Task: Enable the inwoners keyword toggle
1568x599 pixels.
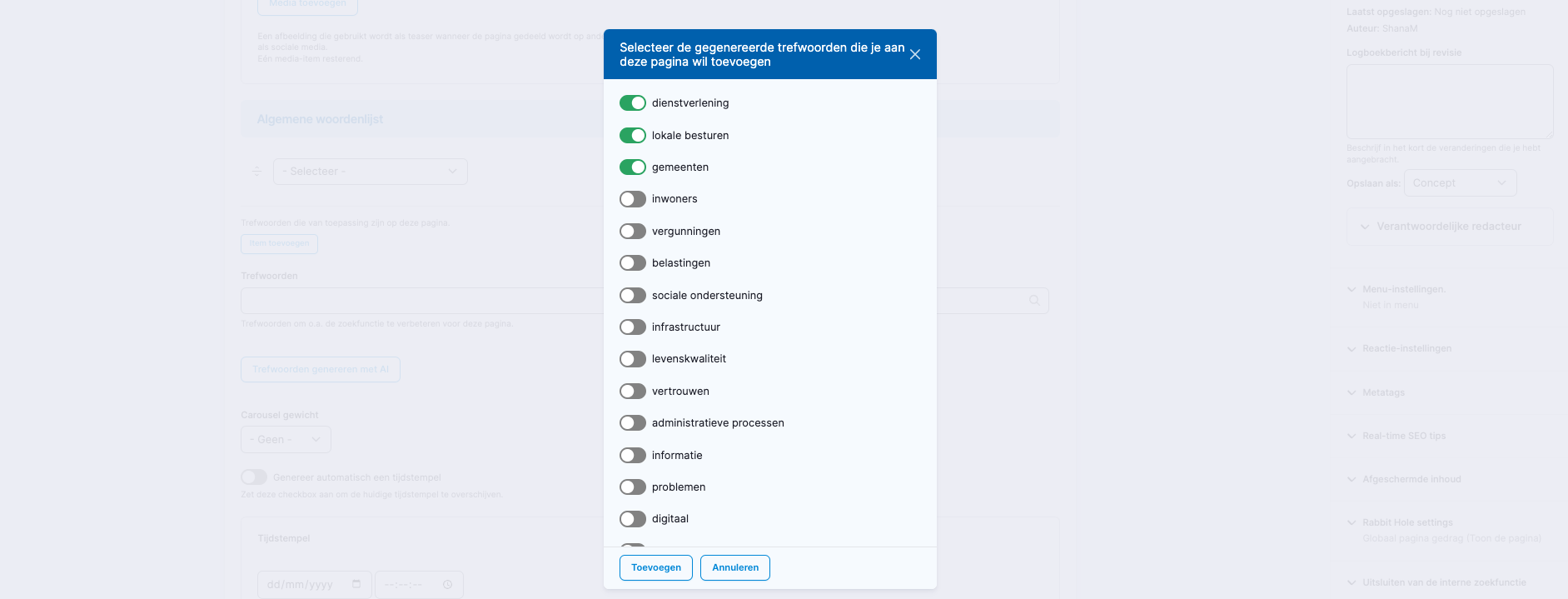Action: click(633, 199)
